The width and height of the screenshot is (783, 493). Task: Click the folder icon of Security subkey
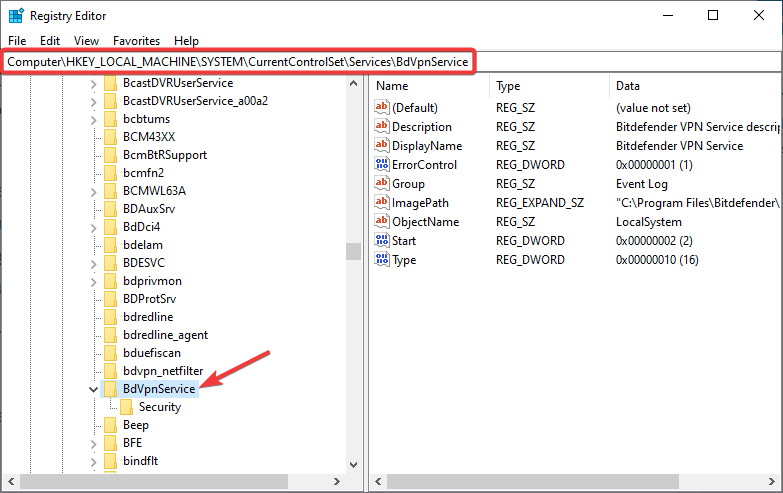(x=126, y=407)
